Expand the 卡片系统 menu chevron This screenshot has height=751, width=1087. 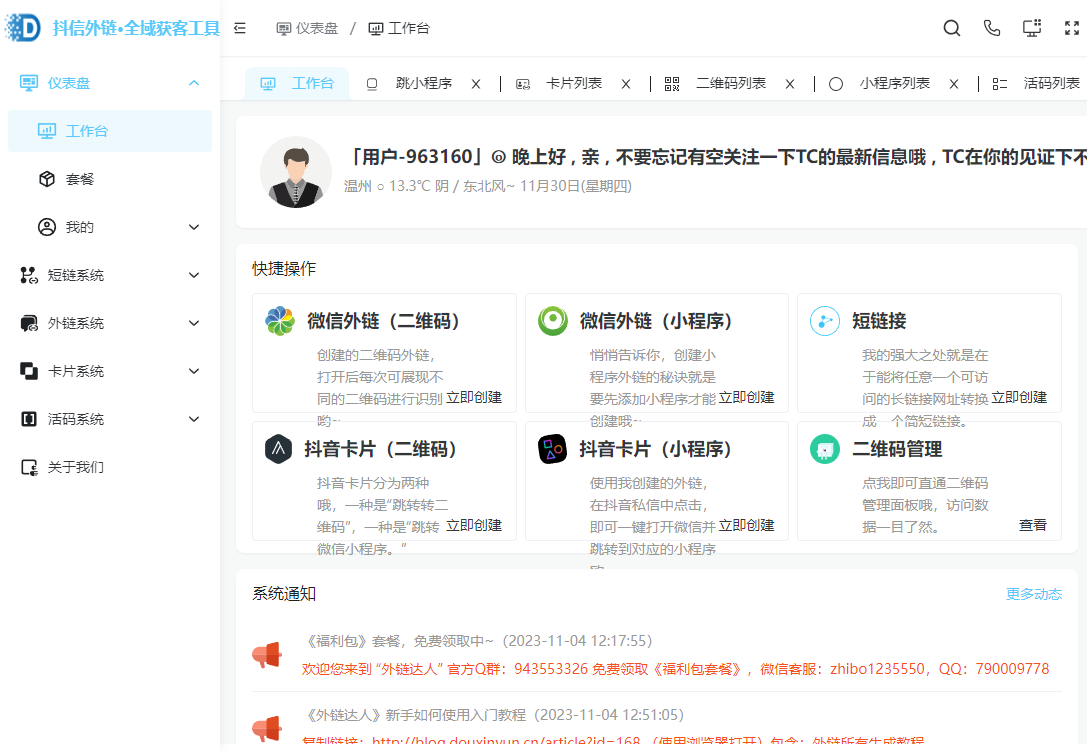194,371
